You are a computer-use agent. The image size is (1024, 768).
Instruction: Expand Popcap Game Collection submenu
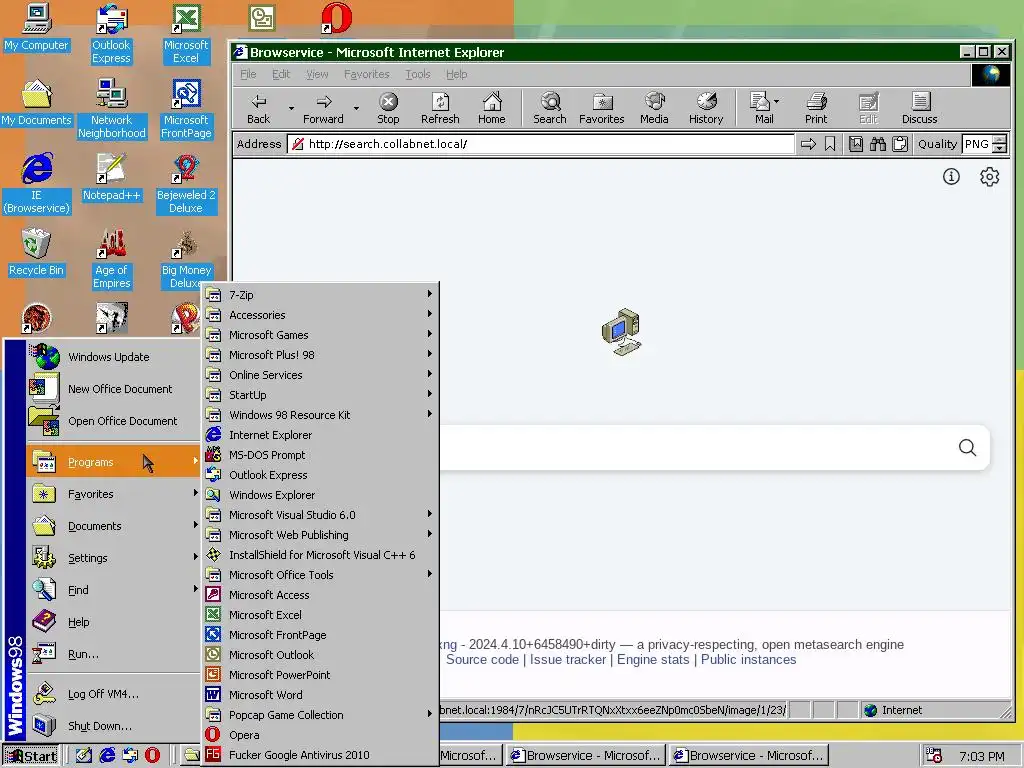[319, 714]
